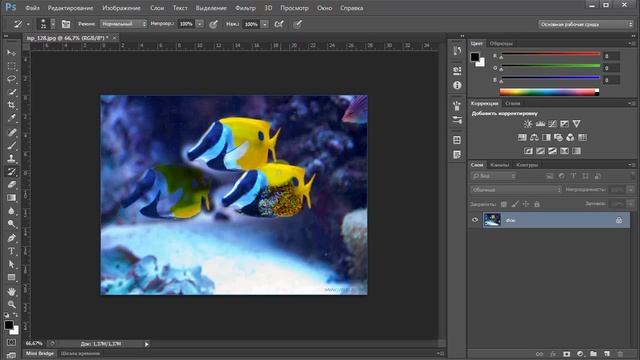Image resolution: width=640 pixels, height=360 pixels.
Task: Open the Редактирование menu
Action: point(70,8)
